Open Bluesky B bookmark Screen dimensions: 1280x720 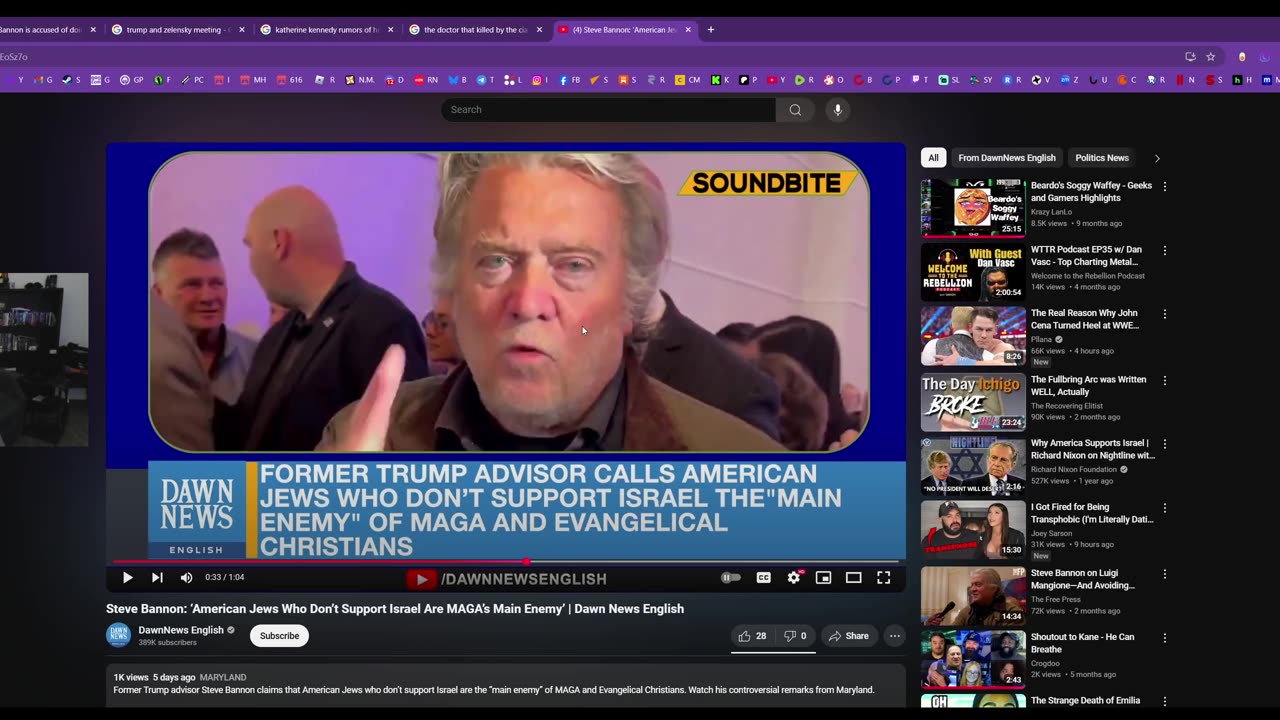coord(458,80)
